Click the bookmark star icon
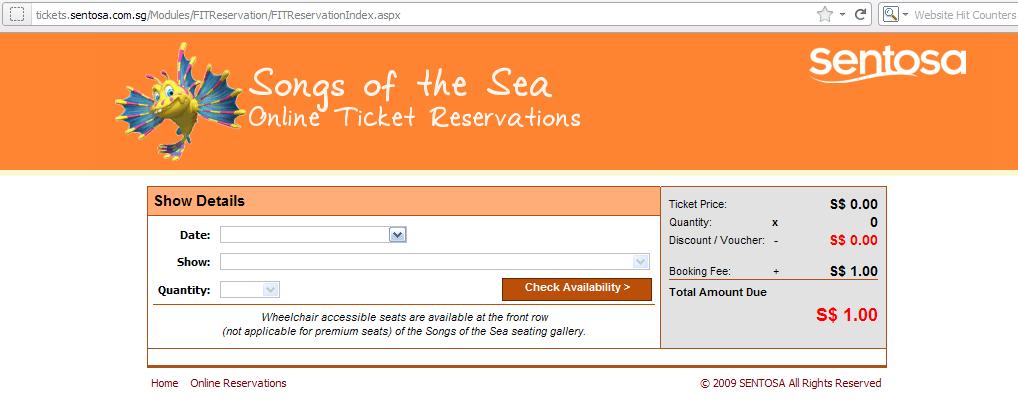This screenshot has width=1018, height=406. pos(825,14)
